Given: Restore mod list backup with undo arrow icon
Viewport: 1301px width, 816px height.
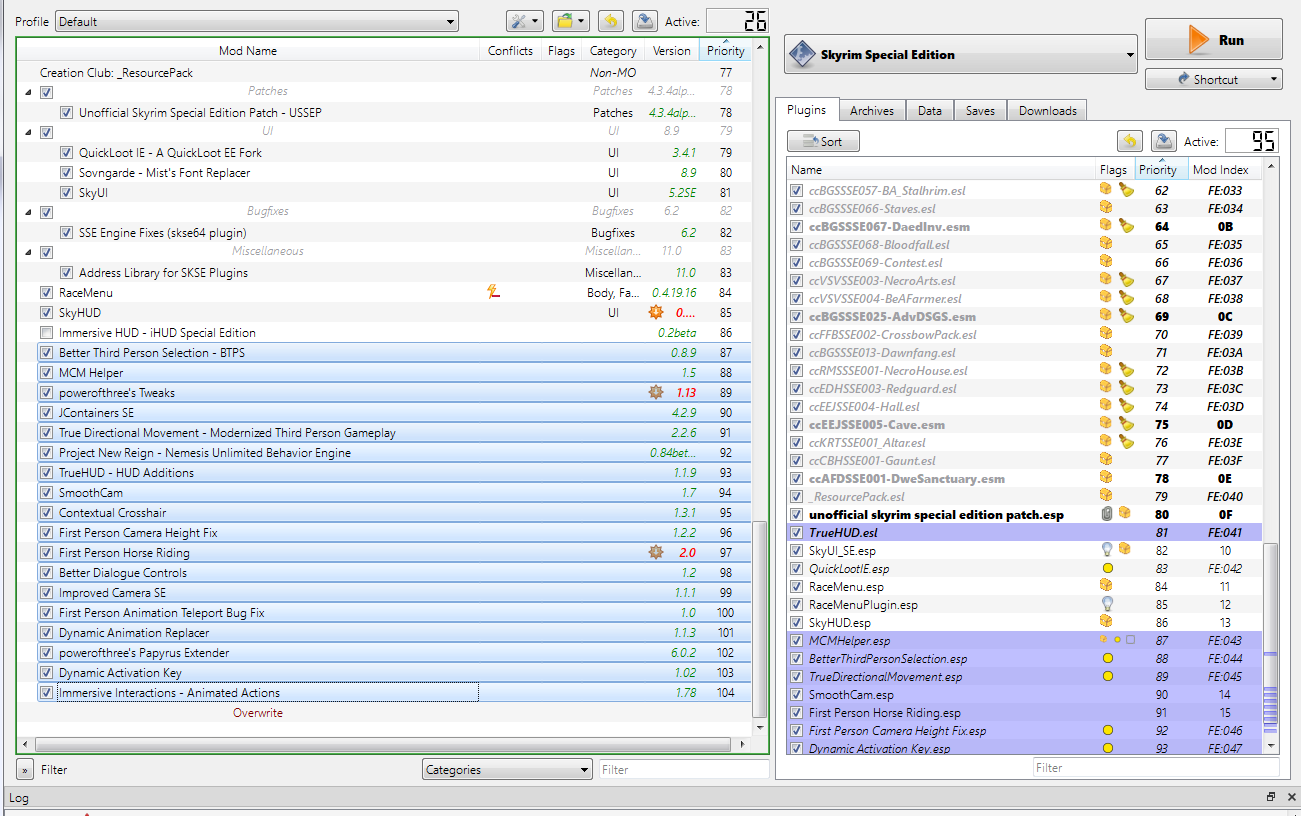Looking at the screenshot, I should click(x=610, y=21).
